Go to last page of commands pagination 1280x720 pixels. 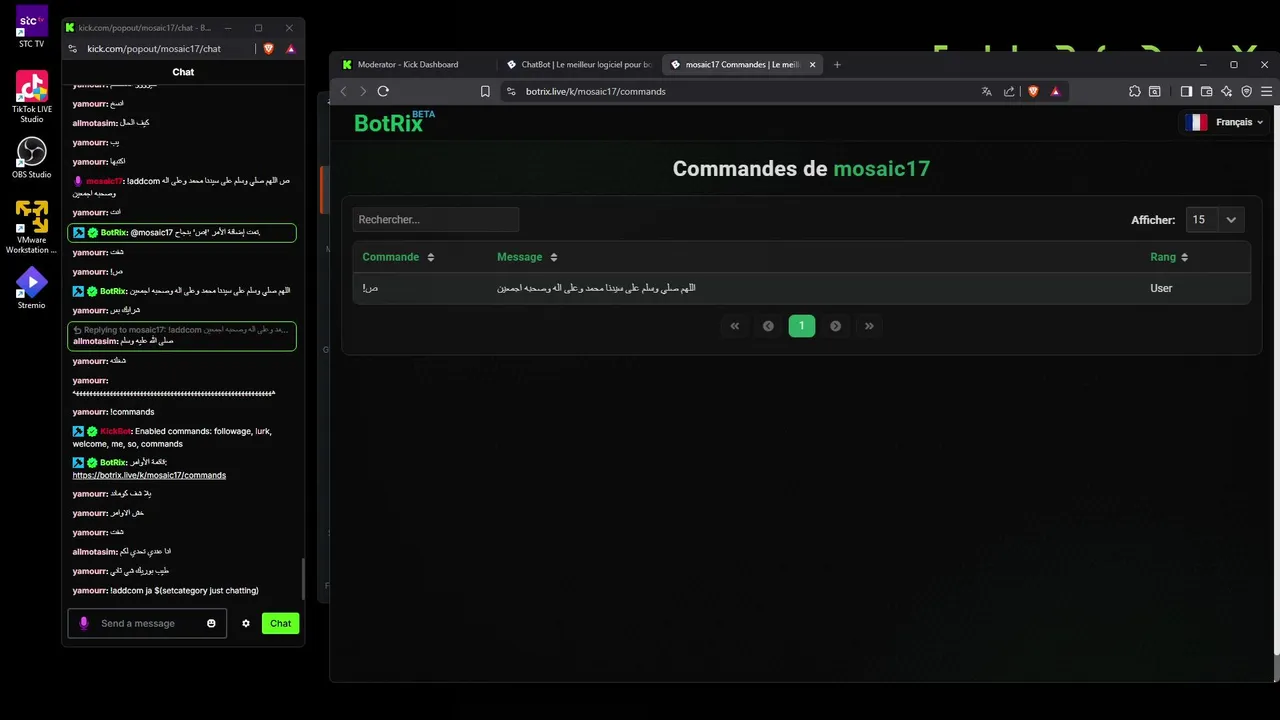click(x=869, y=326)
